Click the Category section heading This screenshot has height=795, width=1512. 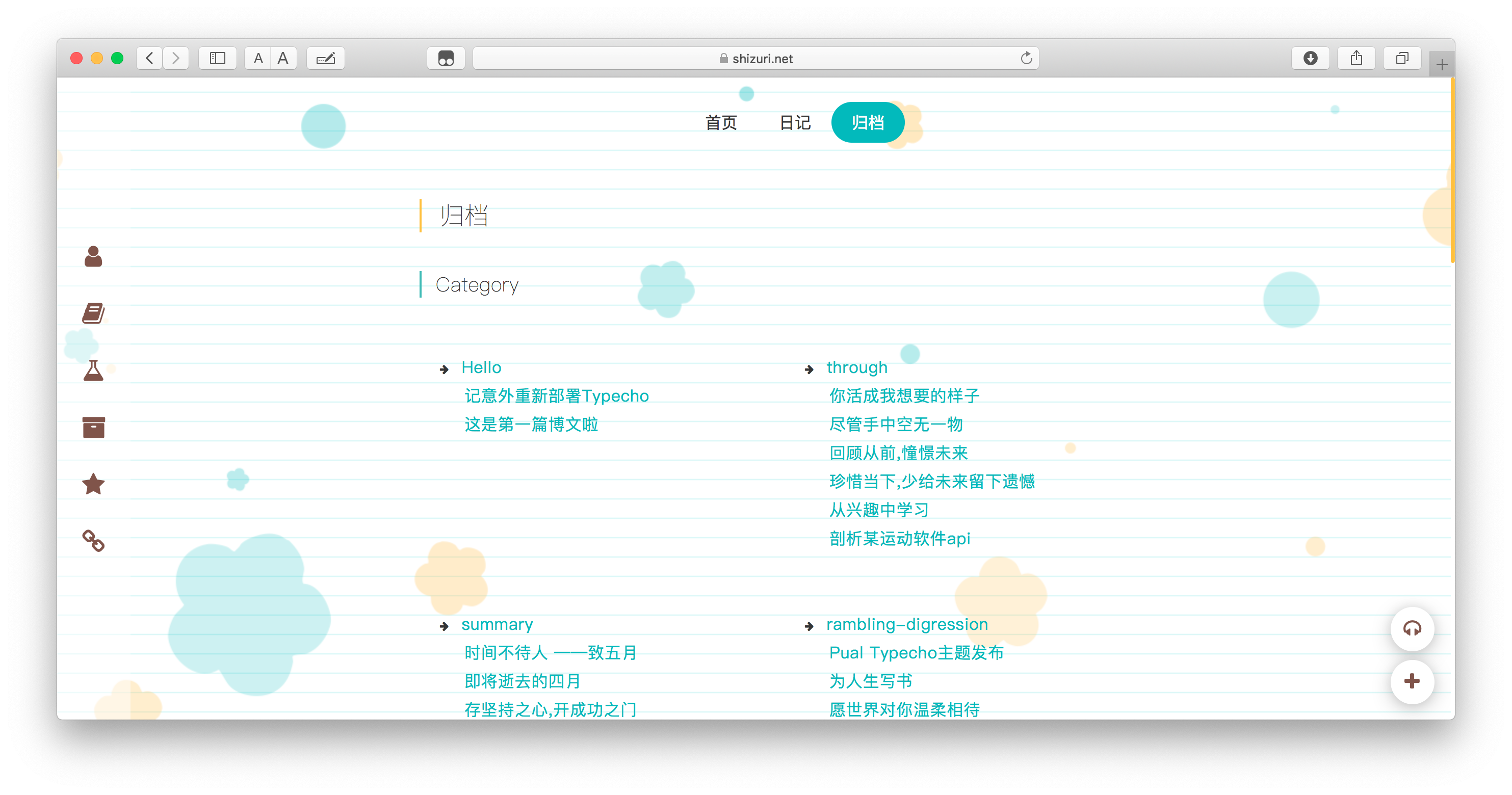point(477,284)
